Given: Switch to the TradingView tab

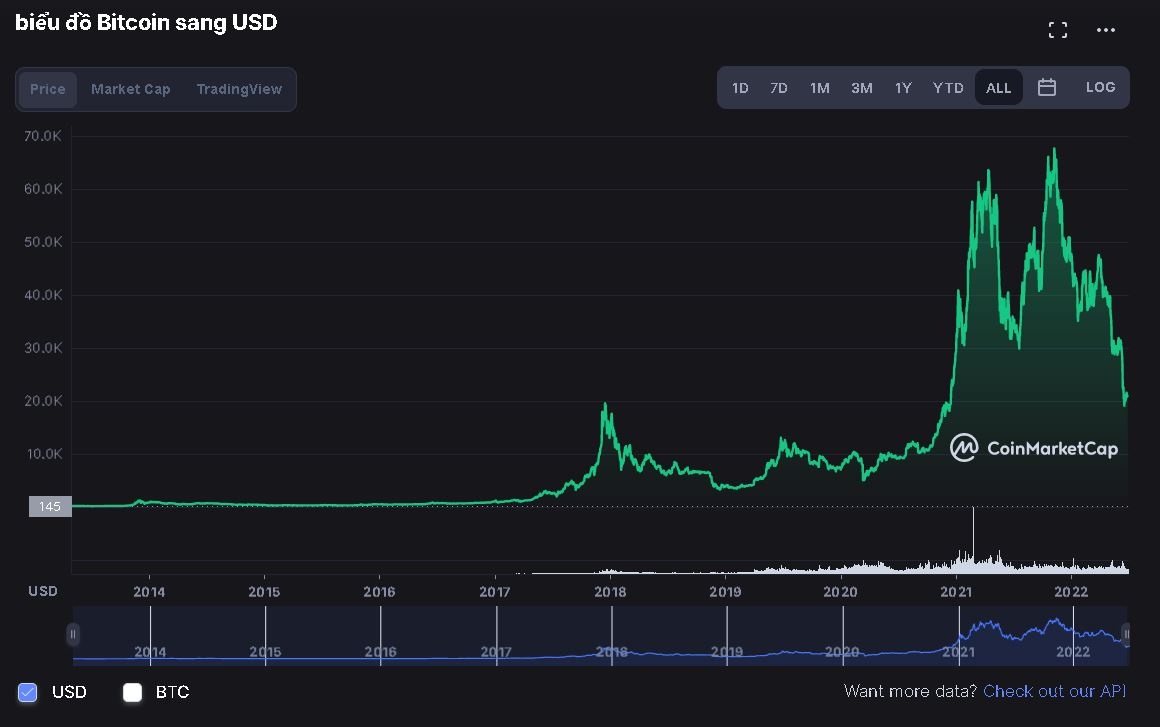Looking at the screenshot, I should pos(239,89).
